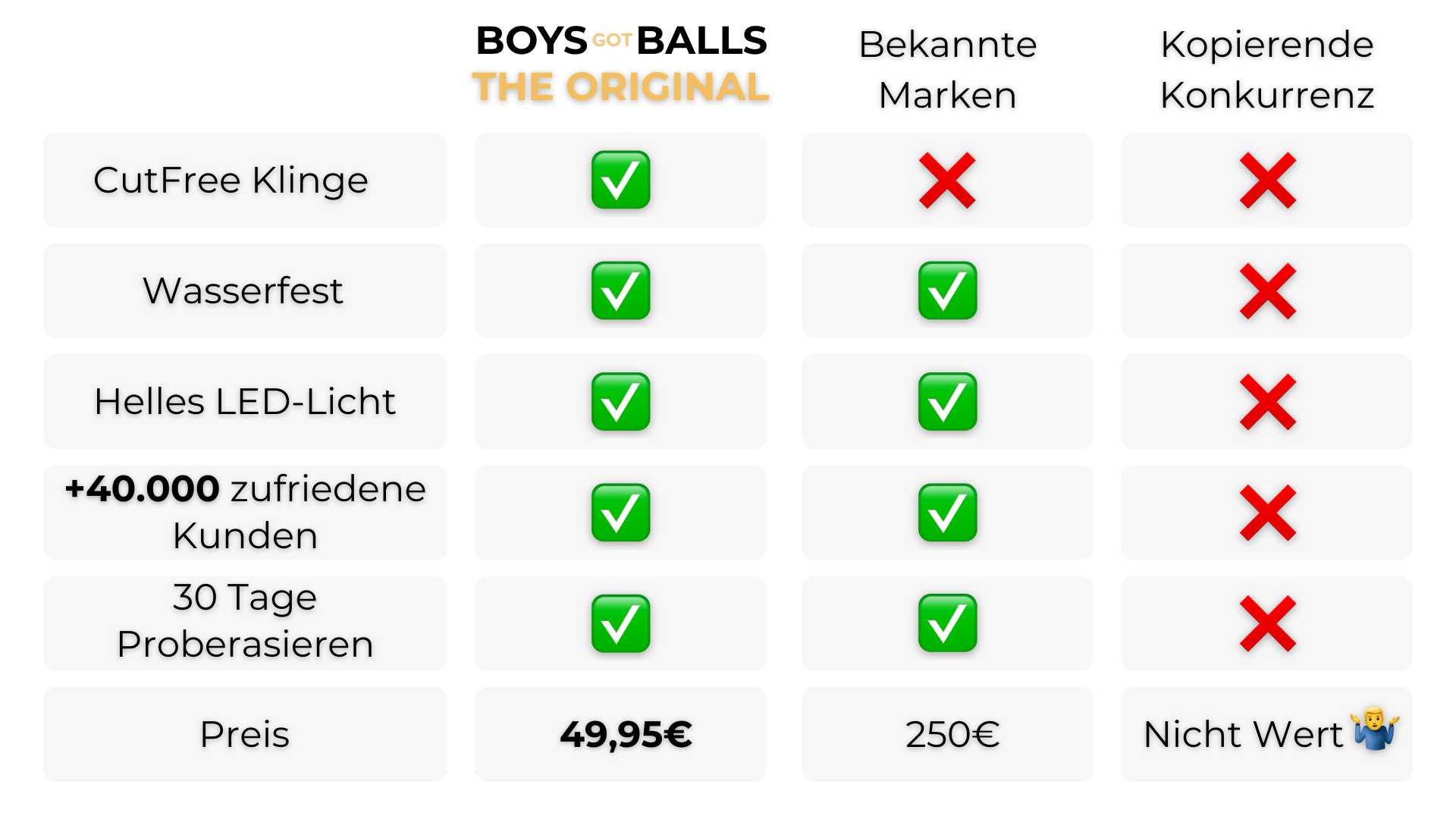The image size is (1456, 819).
Task: Click the red X for zufriedene Kunden row
Action: pos(1267,513)
